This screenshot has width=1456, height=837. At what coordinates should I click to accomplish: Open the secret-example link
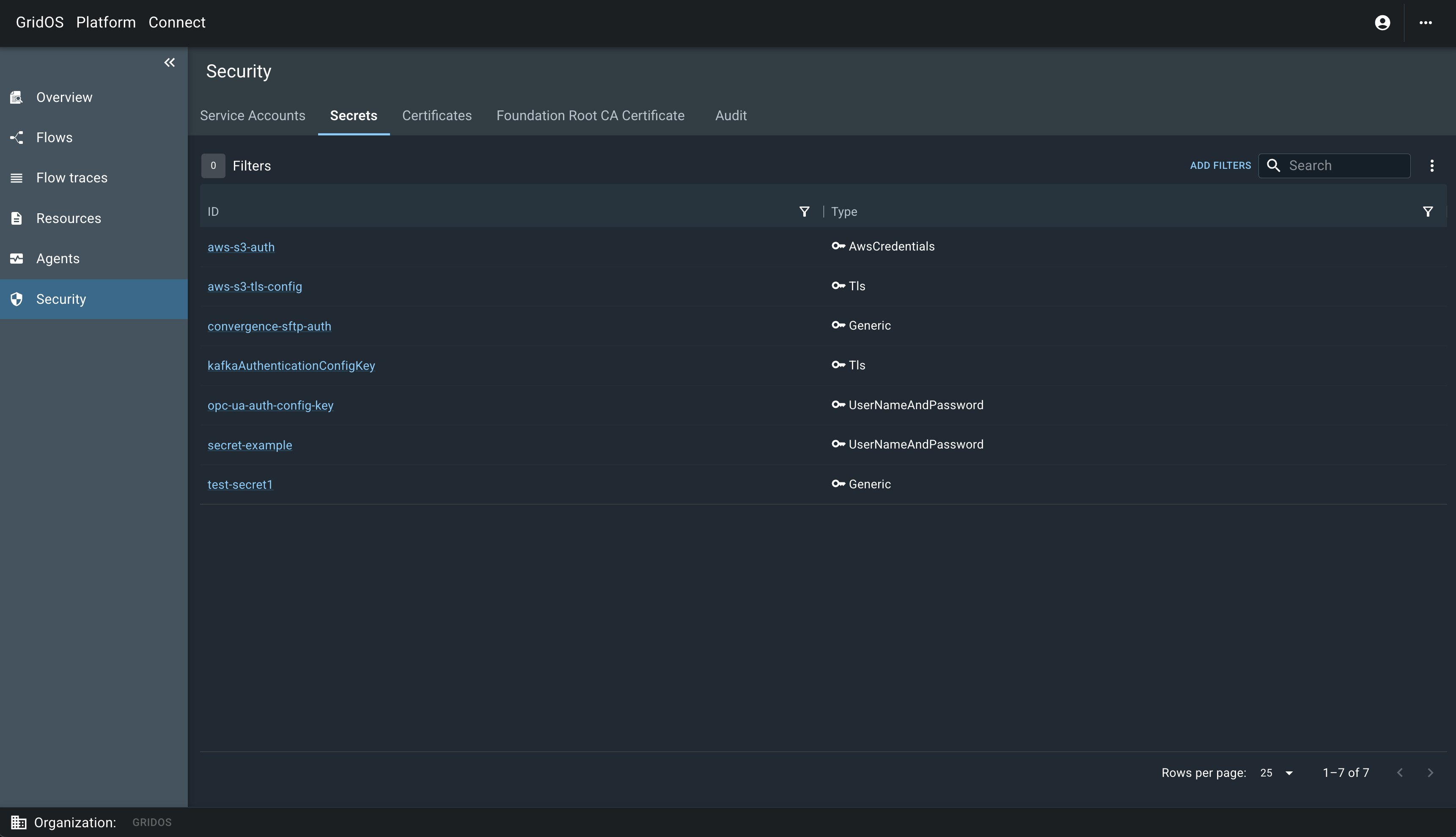pos(250,445)
